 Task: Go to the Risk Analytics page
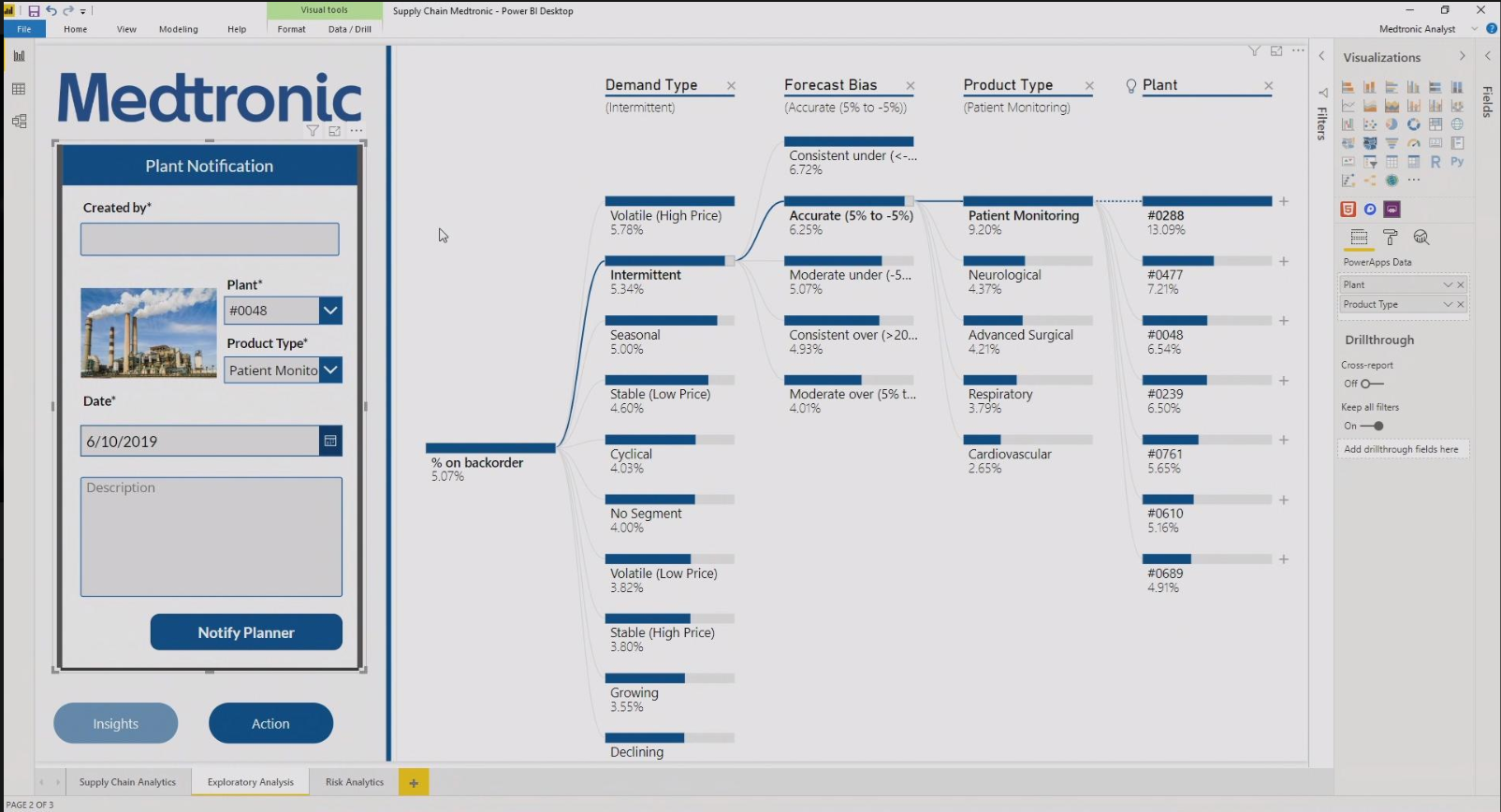pyautogui.click(x=355, y=782)
